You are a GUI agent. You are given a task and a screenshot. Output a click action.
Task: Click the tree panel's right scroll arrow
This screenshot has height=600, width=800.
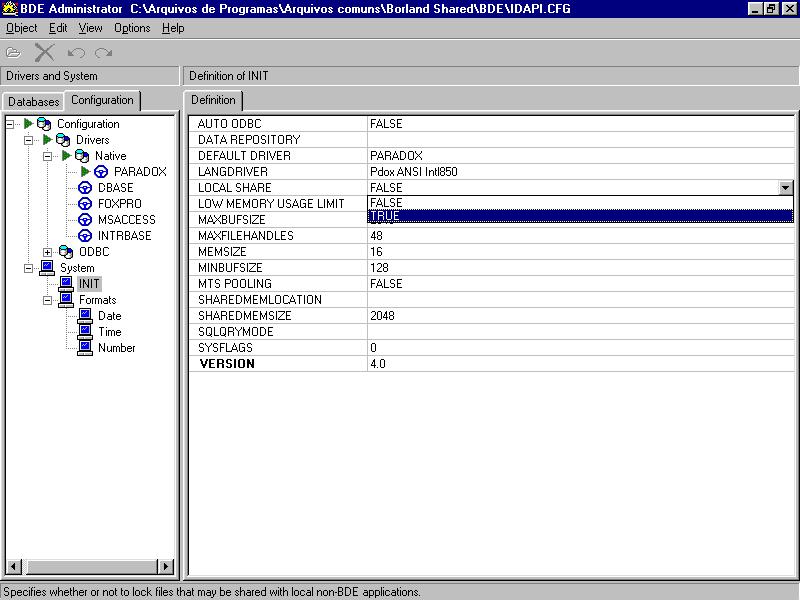click(166, 568)
